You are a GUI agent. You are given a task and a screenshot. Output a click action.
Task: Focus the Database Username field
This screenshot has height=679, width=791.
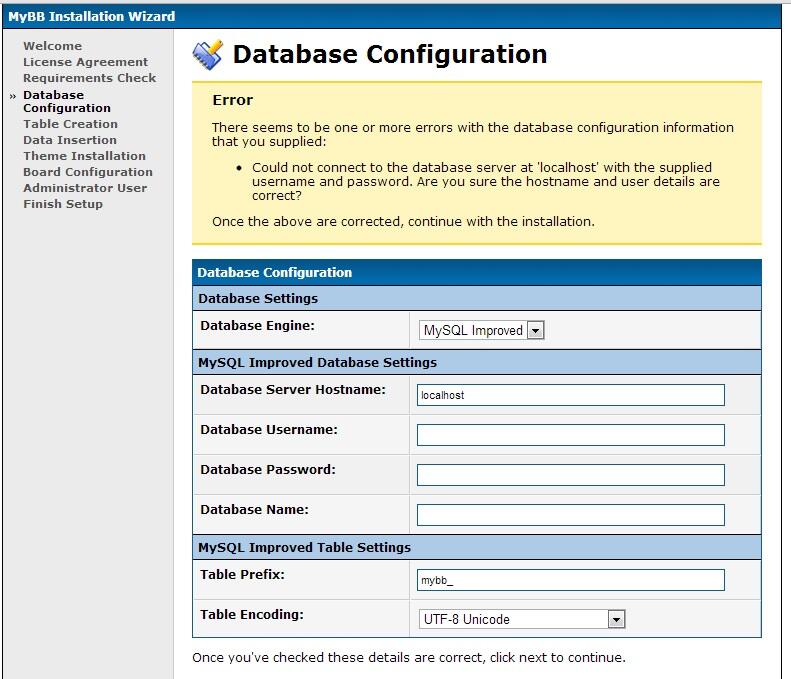(571, 435)
